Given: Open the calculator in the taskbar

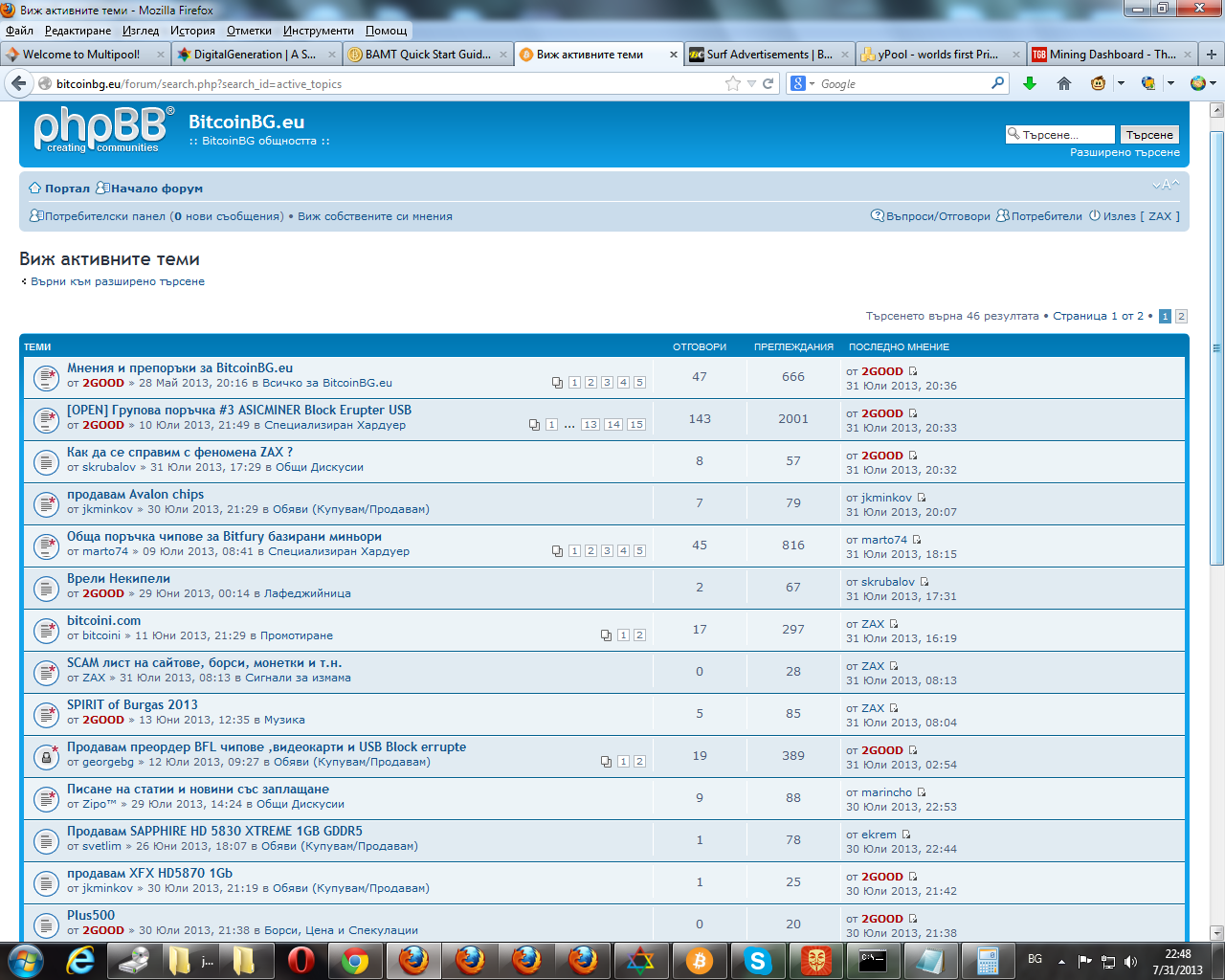Looking at the screenshot, I should click(x=987, y=960).
